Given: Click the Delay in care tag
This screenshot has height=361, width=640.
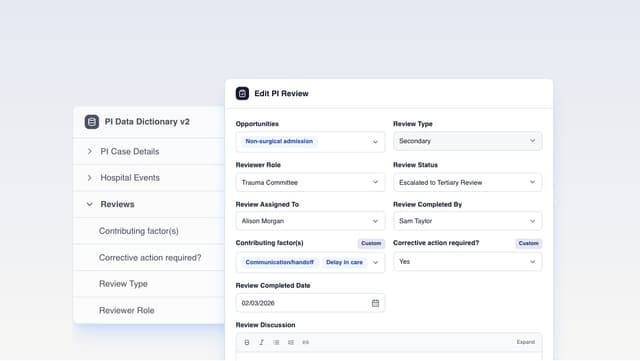Looking at the screenshot, I should click(344, 262).
